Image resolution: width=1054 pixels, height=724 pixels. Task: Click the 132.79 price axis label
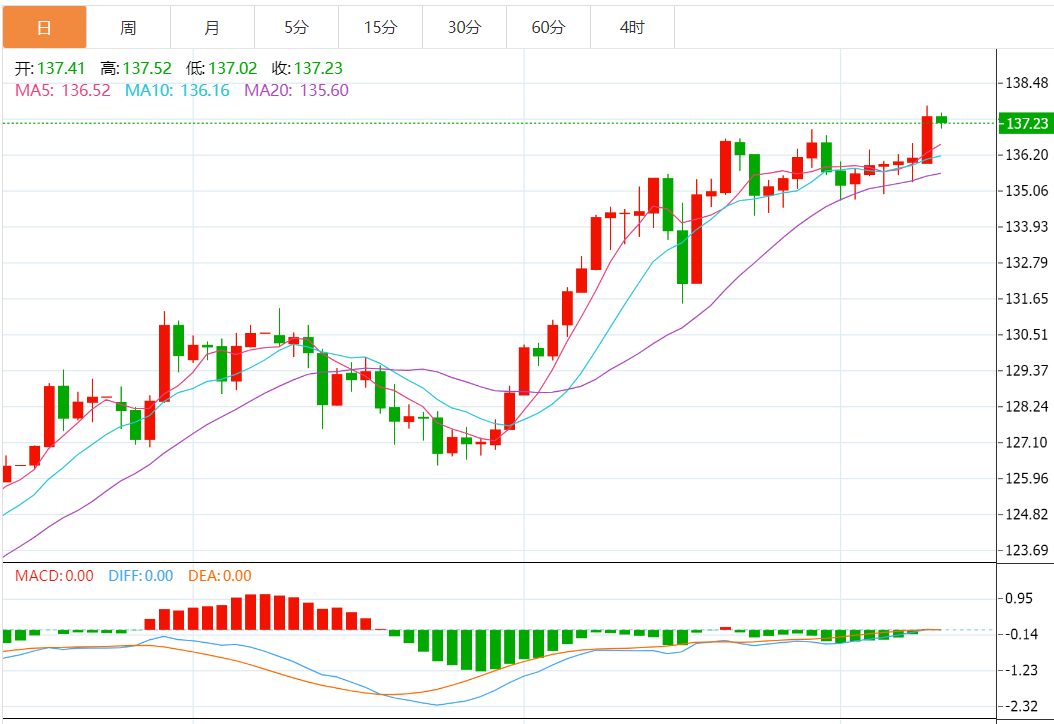(x=1026, y=262)
